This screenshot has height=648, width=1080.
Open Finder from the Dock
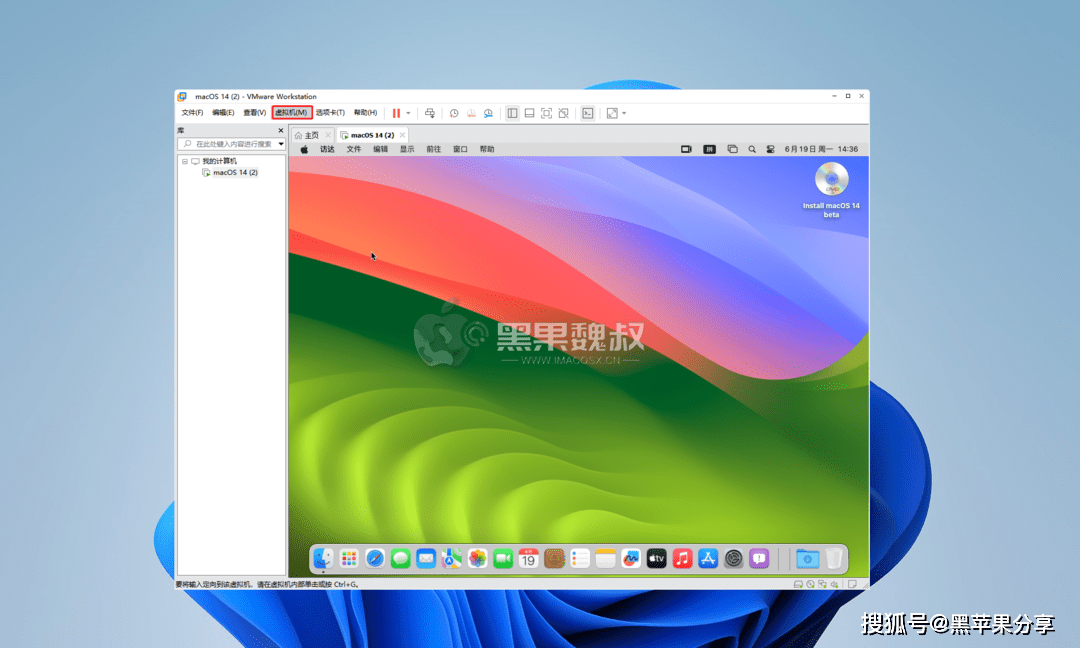click(x=323, y=558)
